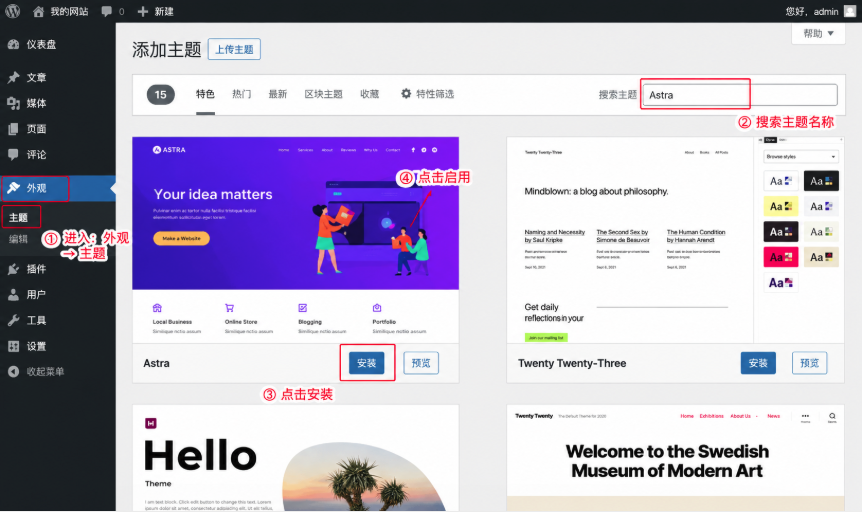862x512 pixels.
Task: Switch to the 区块主题 tab
Action: click(323, 95)
